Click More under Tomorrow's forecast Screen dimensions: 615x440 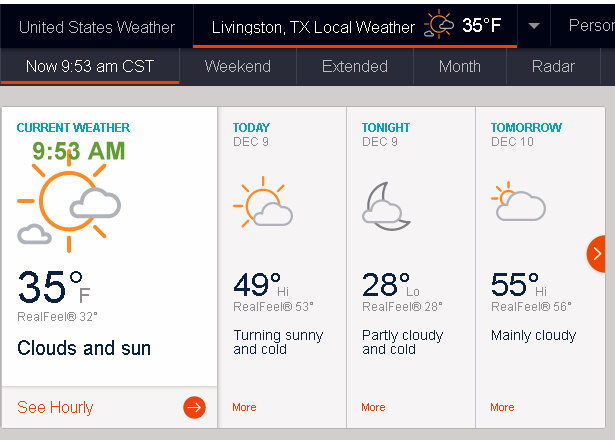(x=502, y=407)
